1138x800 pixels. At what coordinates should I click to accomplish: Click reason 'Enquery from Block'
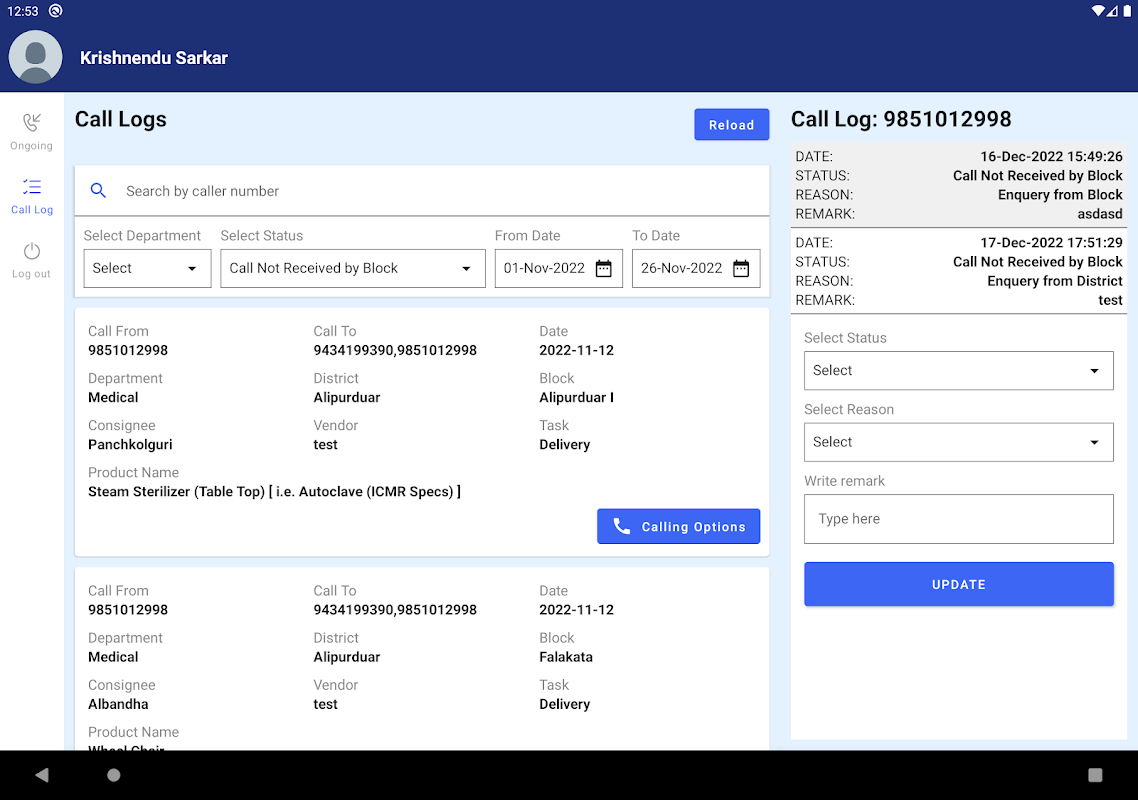click(x=1060, y=195)
